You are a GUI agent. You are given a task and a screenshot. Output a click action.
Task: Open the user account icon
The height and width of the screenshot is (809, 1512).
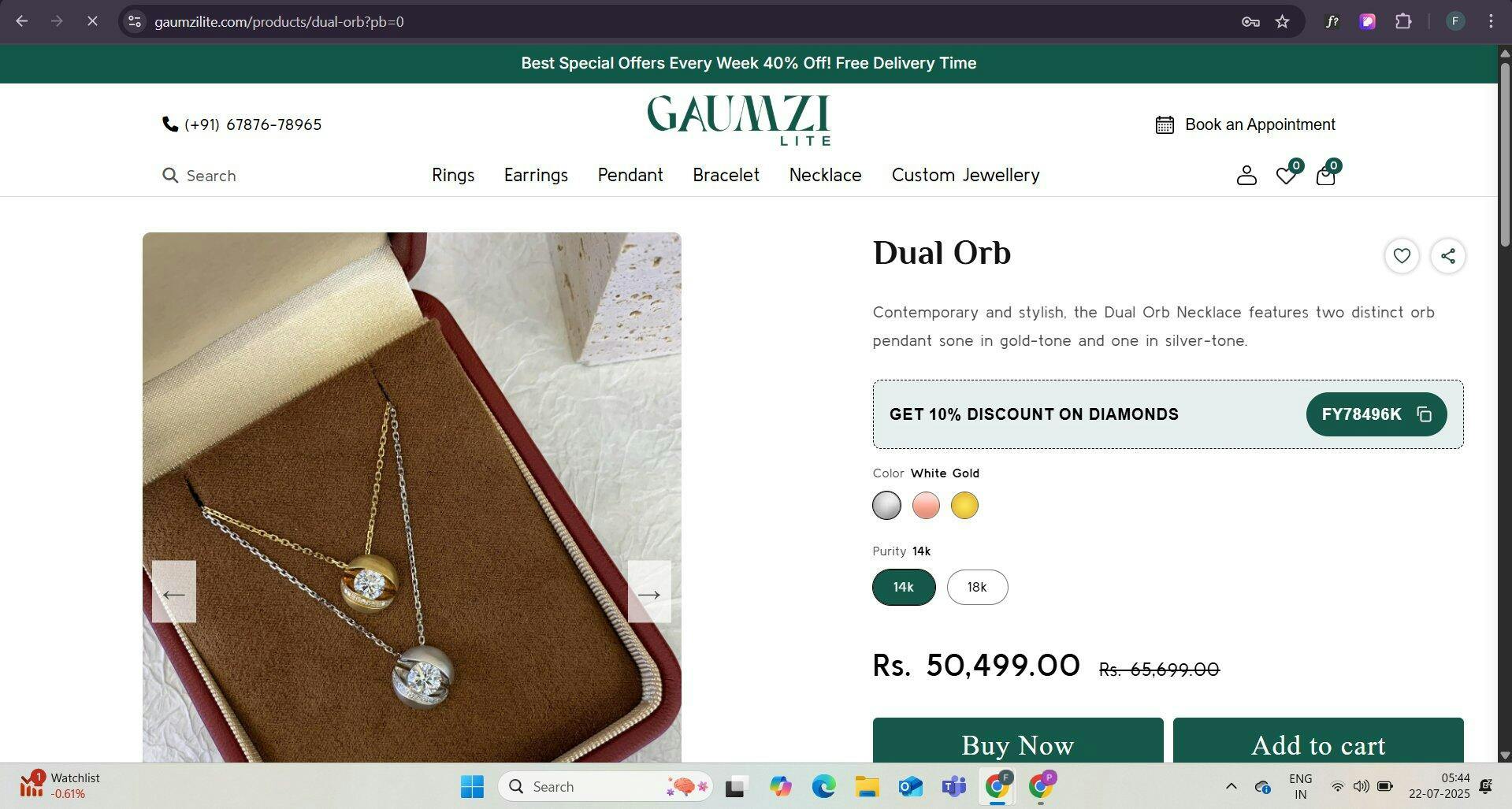tap(1246, 175)
